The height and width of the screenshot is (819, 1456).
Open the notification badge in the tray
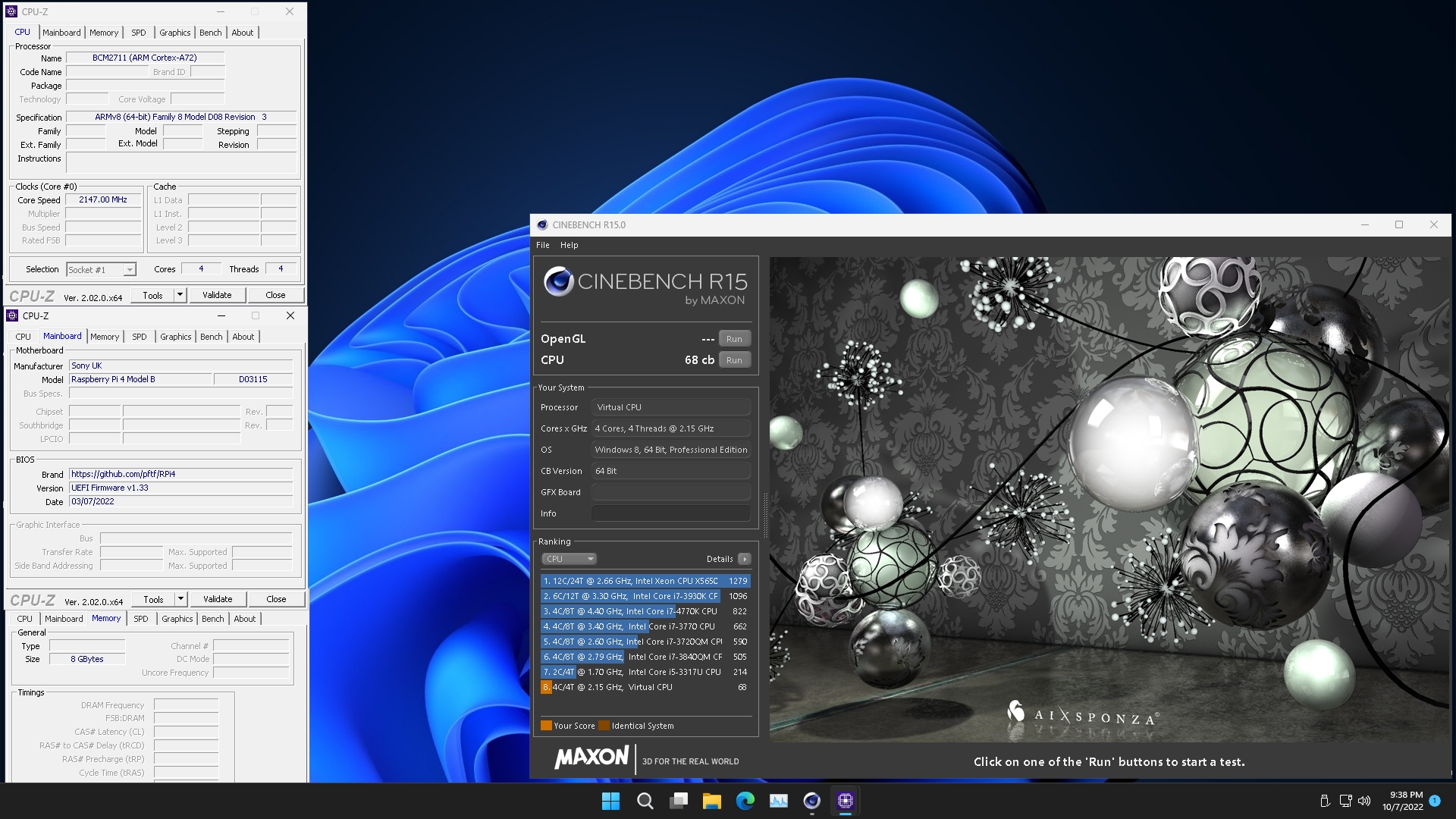1435,801
